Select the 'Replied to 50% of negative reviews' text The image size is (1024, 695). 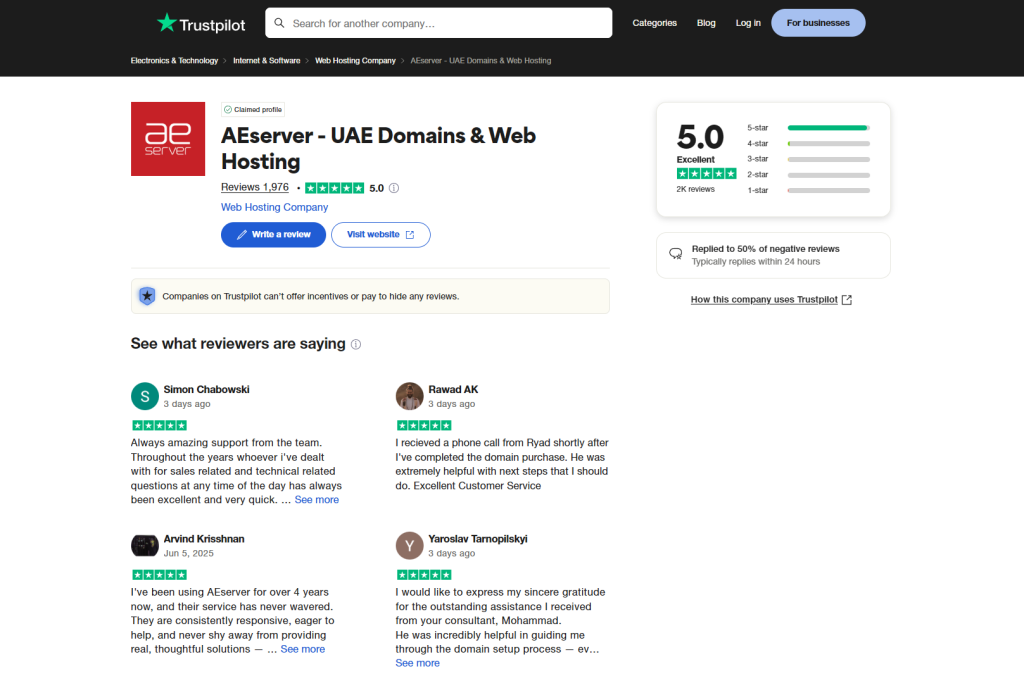[x=765, y=249]
